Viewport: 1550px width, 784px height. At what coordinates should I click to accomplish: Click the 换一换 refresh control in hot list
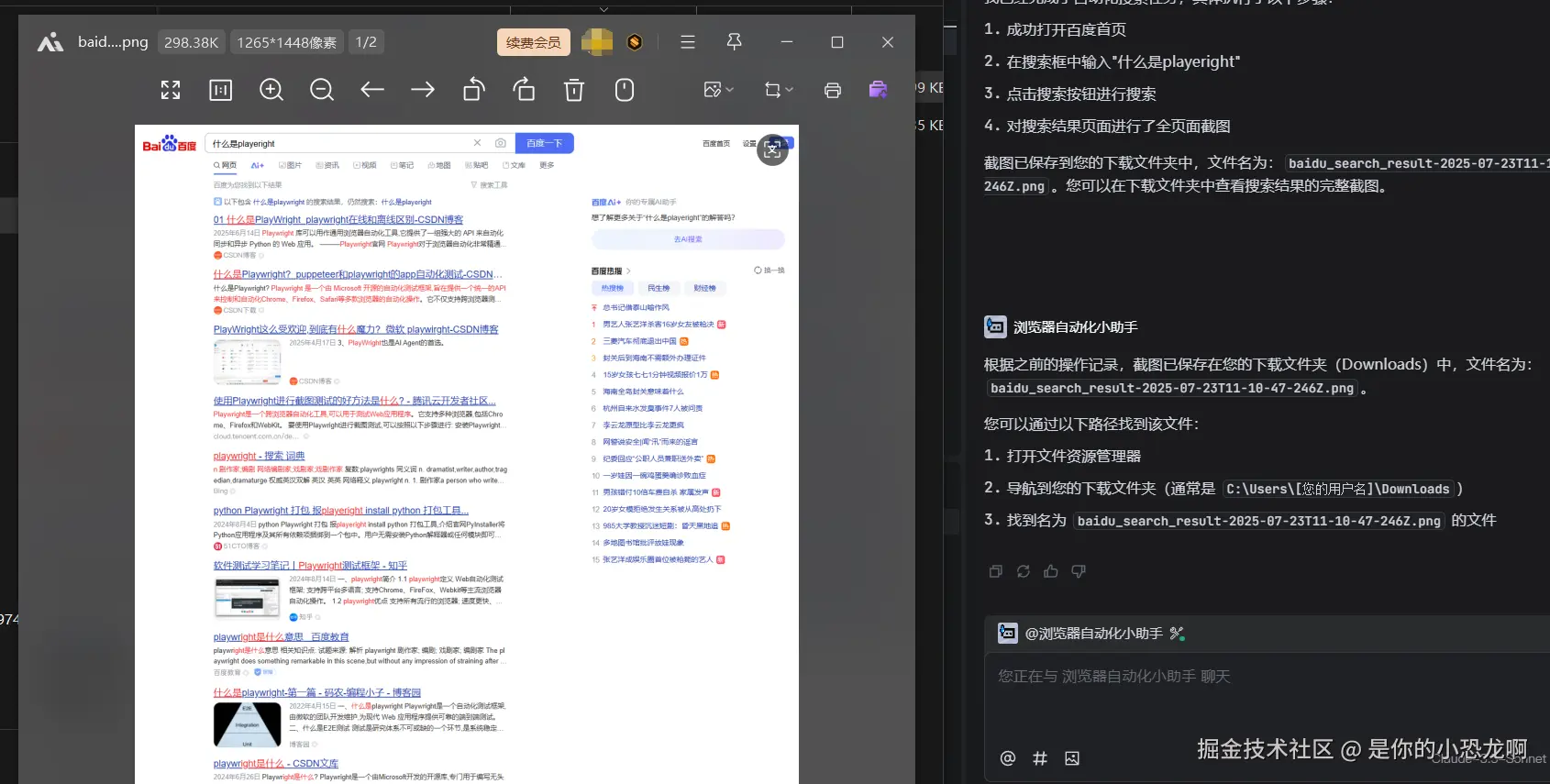coord(769,271)
